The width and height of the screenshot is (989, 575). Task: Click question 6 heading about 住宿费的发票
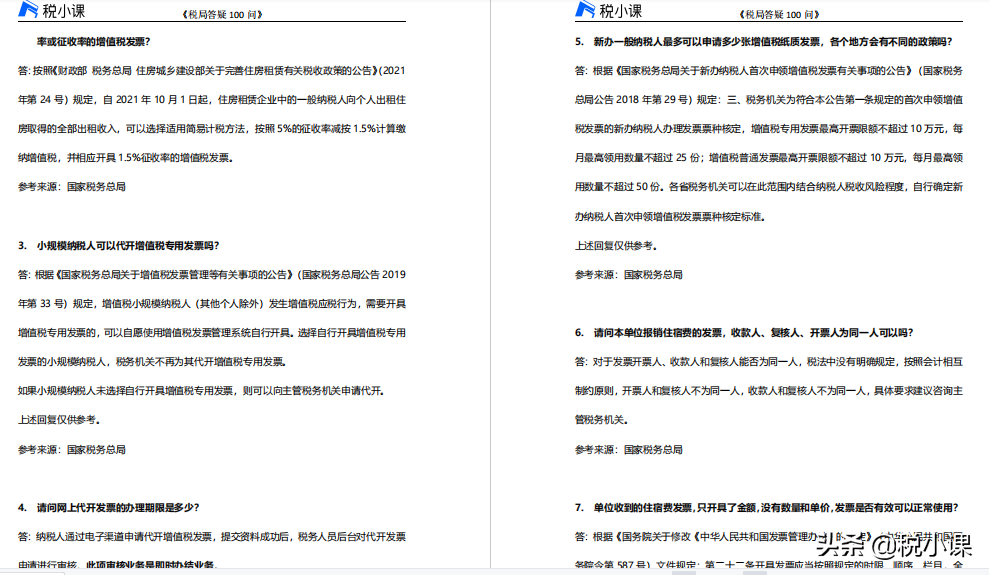coord(743,332)
